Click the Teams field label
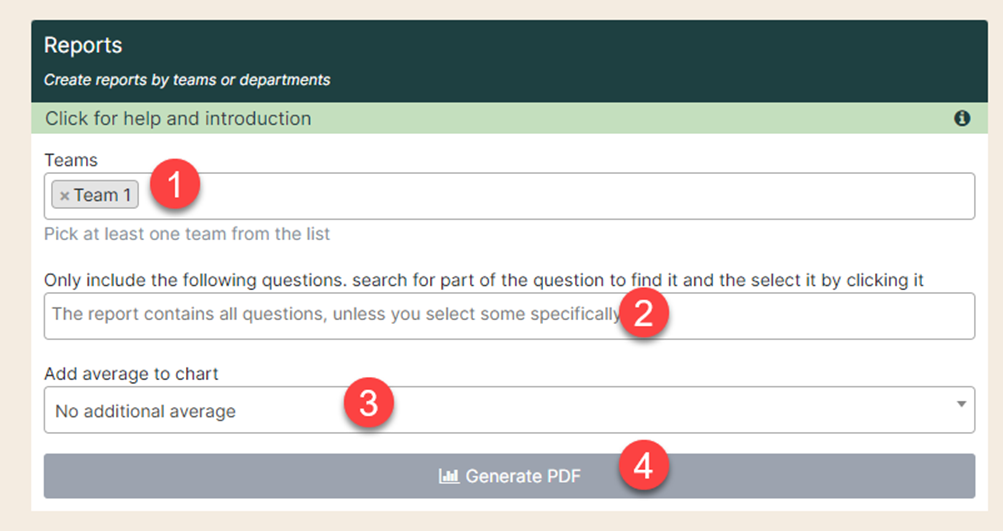1003x531 pixels. coord(71,160)
